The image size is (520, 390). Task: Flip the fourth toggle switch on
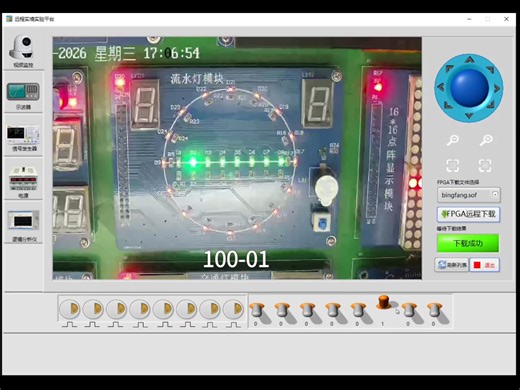(x=333, y=310)
